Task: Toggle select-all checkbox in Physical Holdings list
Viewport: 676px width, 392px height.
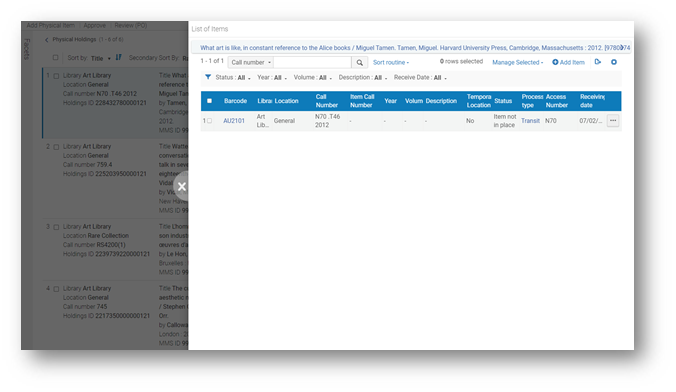Action: coord(55,57)
